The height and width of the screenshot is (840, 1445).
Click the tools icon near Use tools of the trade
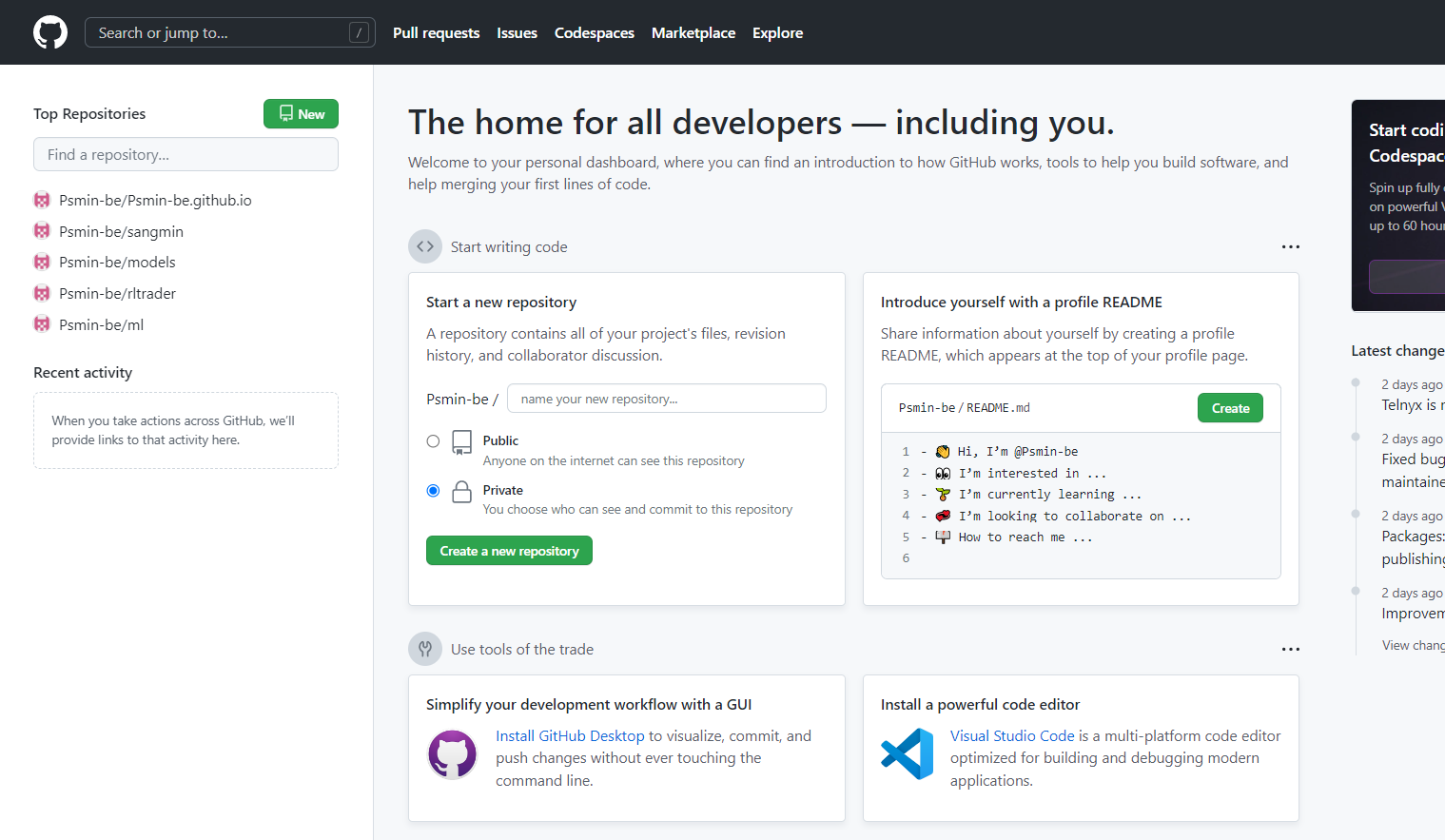pos(425,649)
